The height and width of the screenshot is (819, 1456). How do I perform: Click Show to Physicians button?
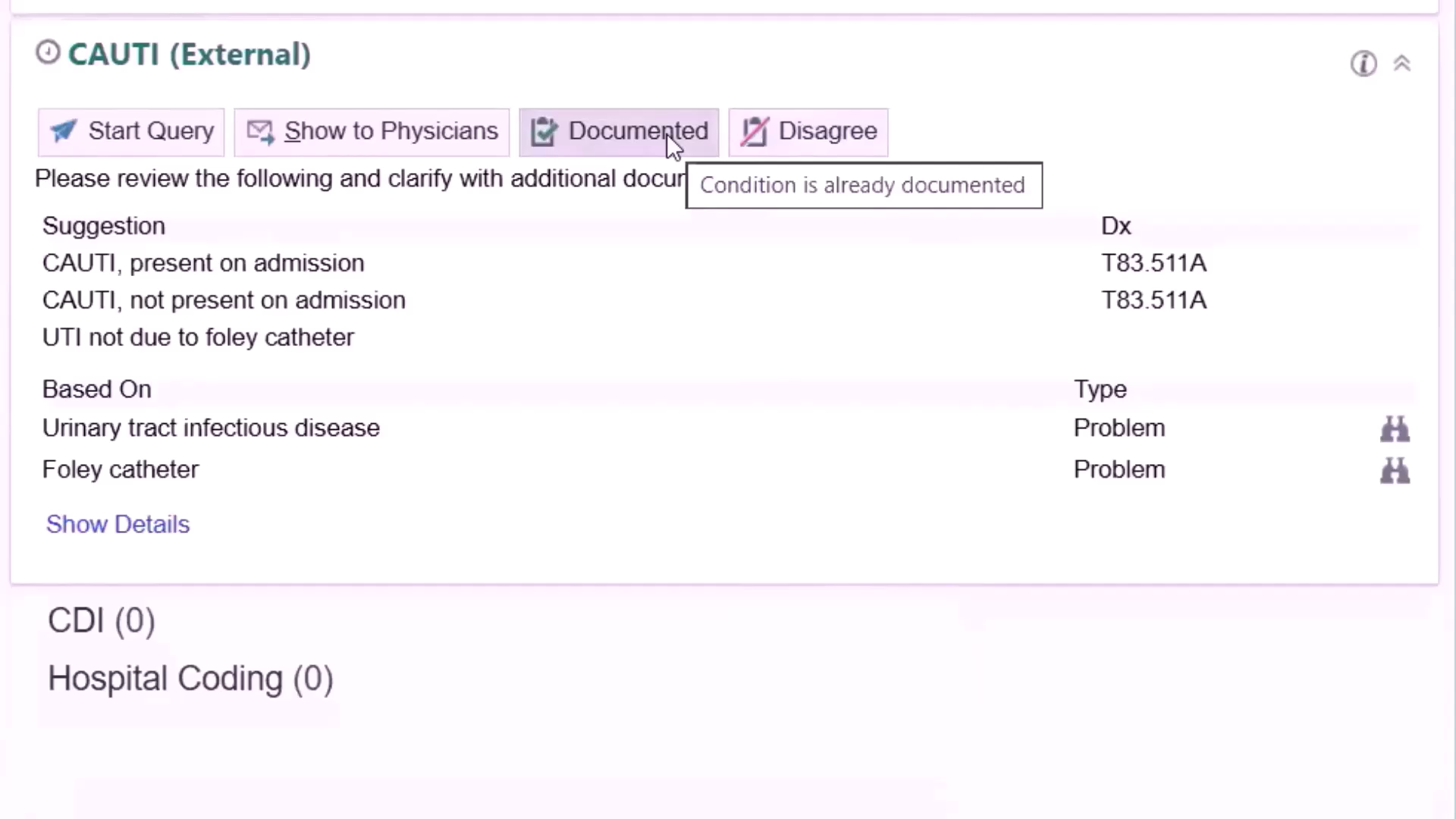pos(372,132)
